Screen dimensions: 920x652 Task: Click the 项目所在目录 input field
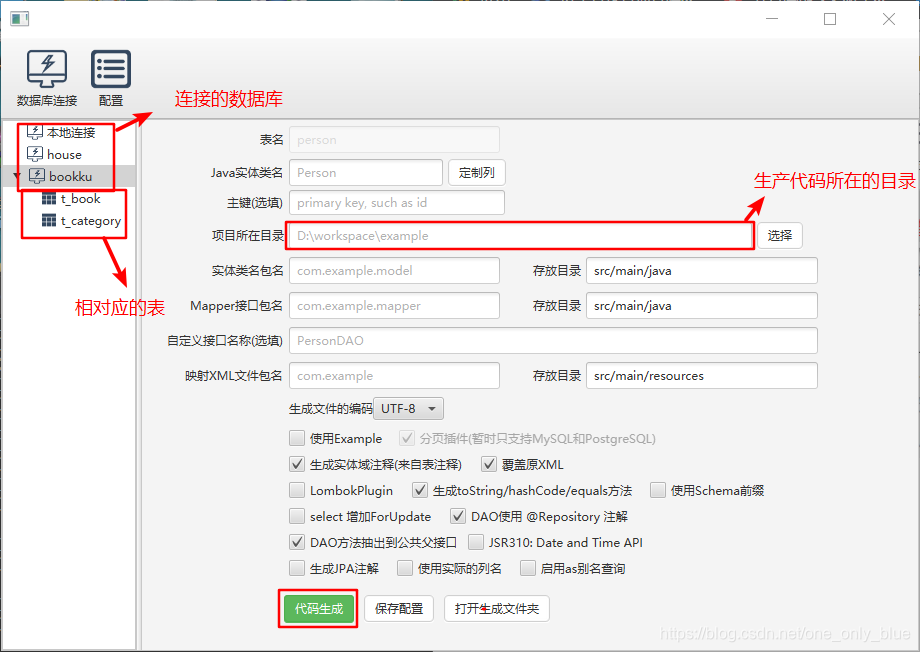click(520, 235)
